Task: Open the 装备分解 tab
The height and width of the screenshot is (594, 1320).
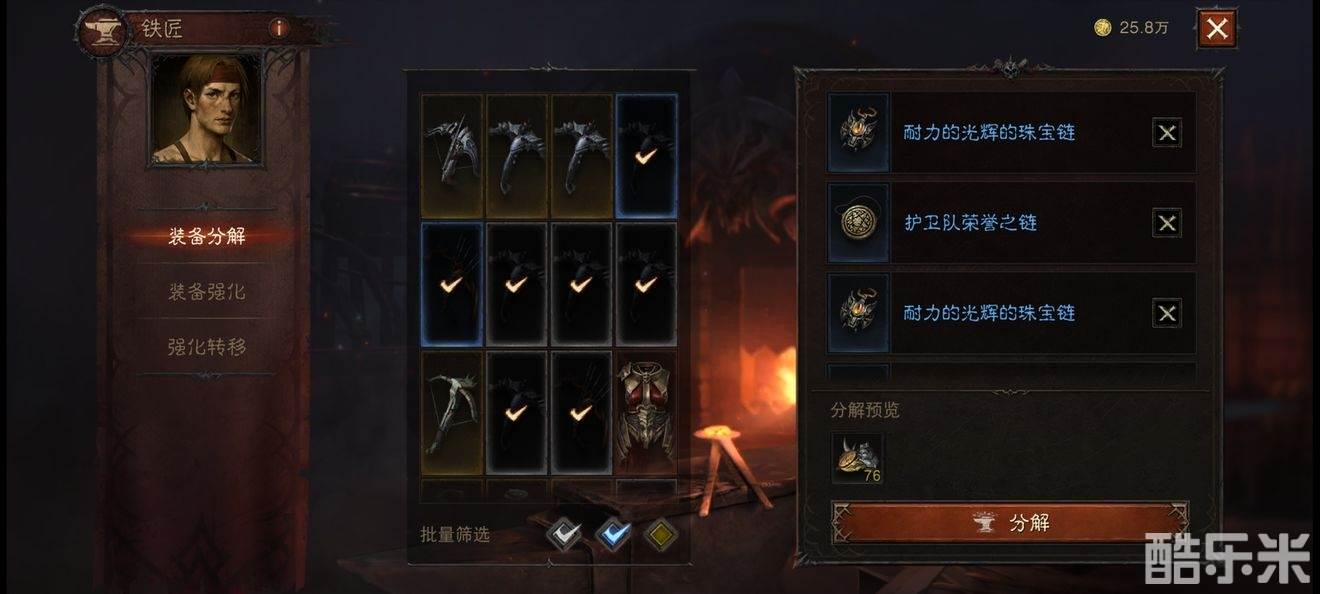Action: [206, 236]
